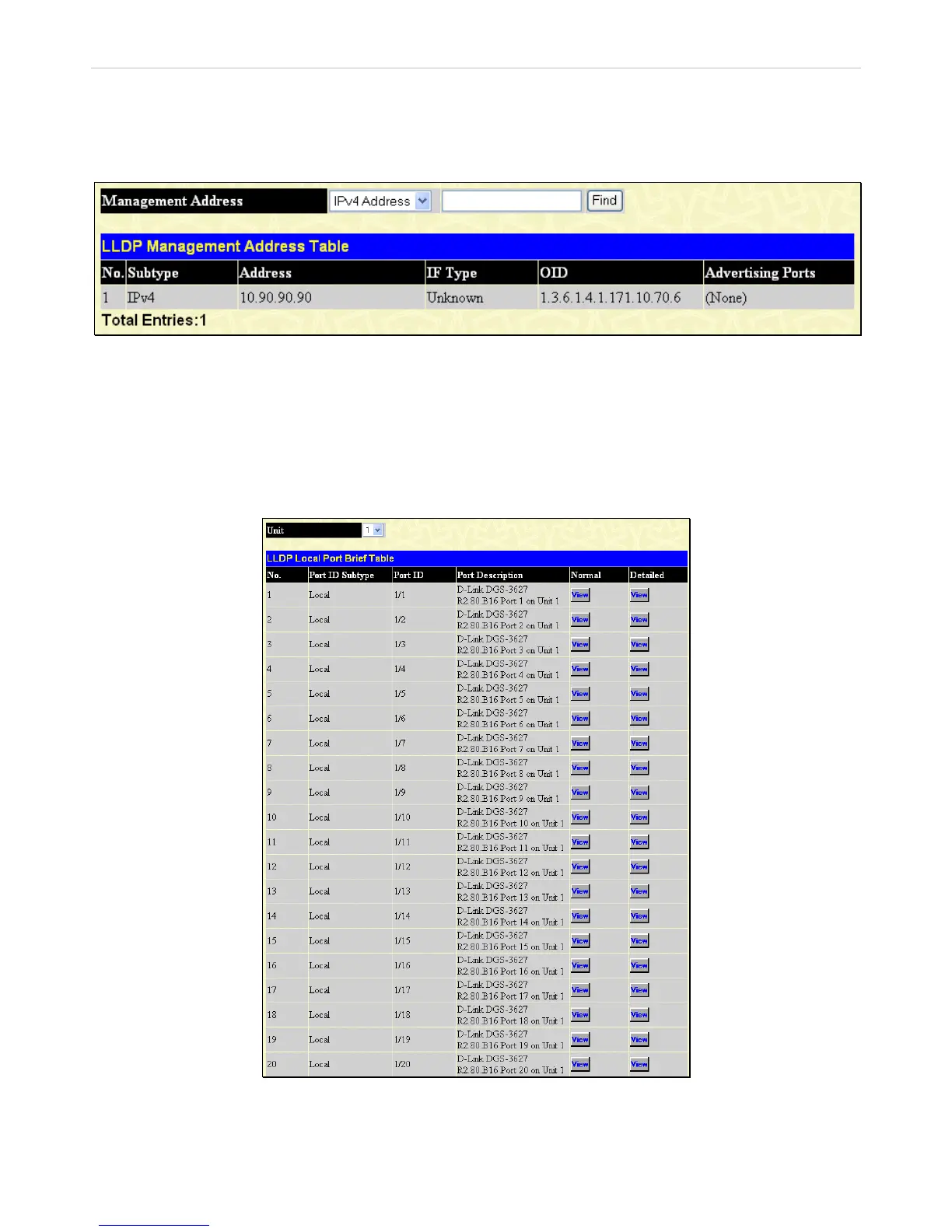Click Detailed View button for port 1/11
The height and width of the screenshot is (1232, 952).
[x=639, y=842]
